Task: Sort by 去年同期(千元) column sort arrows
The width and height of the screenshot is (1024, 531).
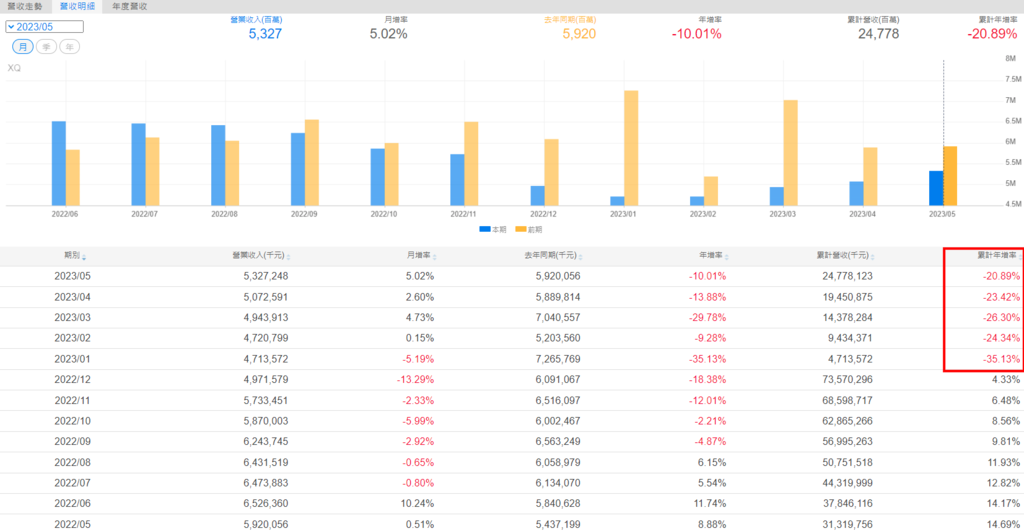Action: click(x=581, y=257)
